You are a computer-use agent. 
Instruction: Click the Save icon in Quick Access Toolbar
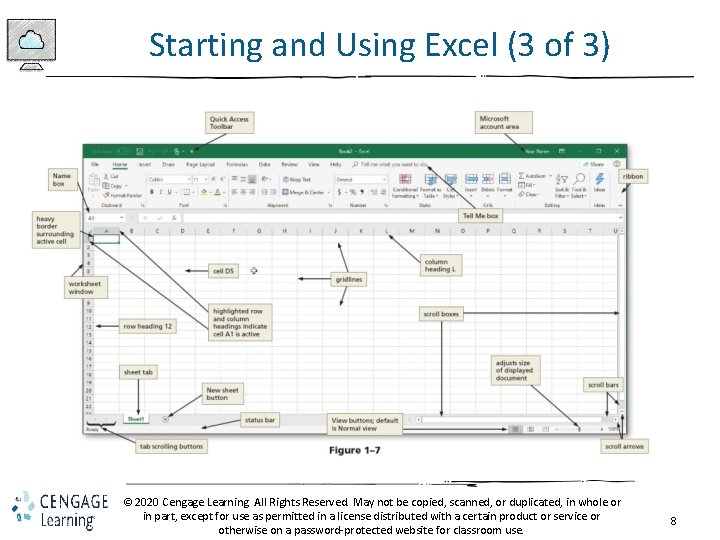tap(140, 151)
